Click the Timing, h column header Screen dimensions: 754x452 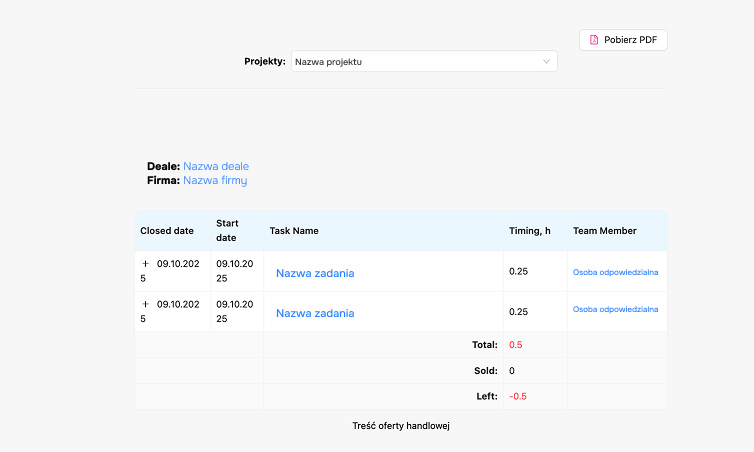(530, 231)
